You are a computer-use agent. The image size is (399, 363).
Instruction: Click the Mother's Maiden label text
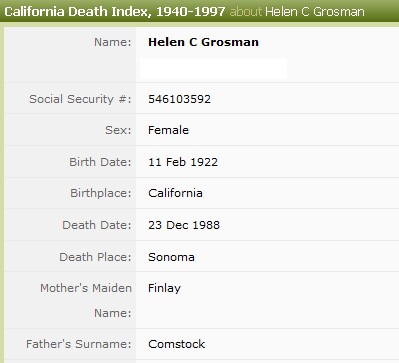(x=86, y=288)
